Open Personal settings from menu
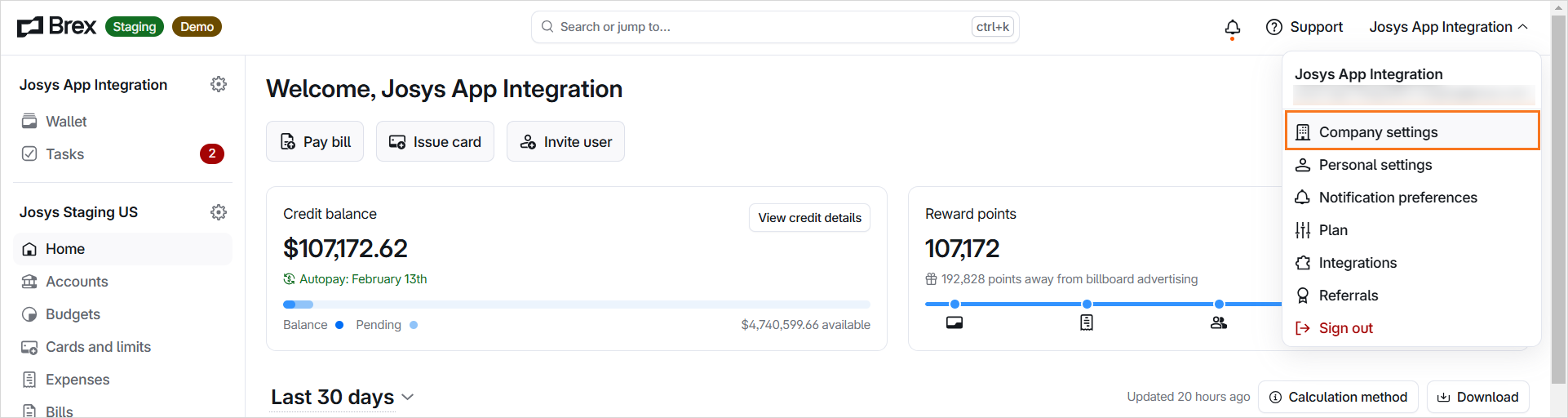This screenshot has height=418, width=1568. pos(1411,165)
